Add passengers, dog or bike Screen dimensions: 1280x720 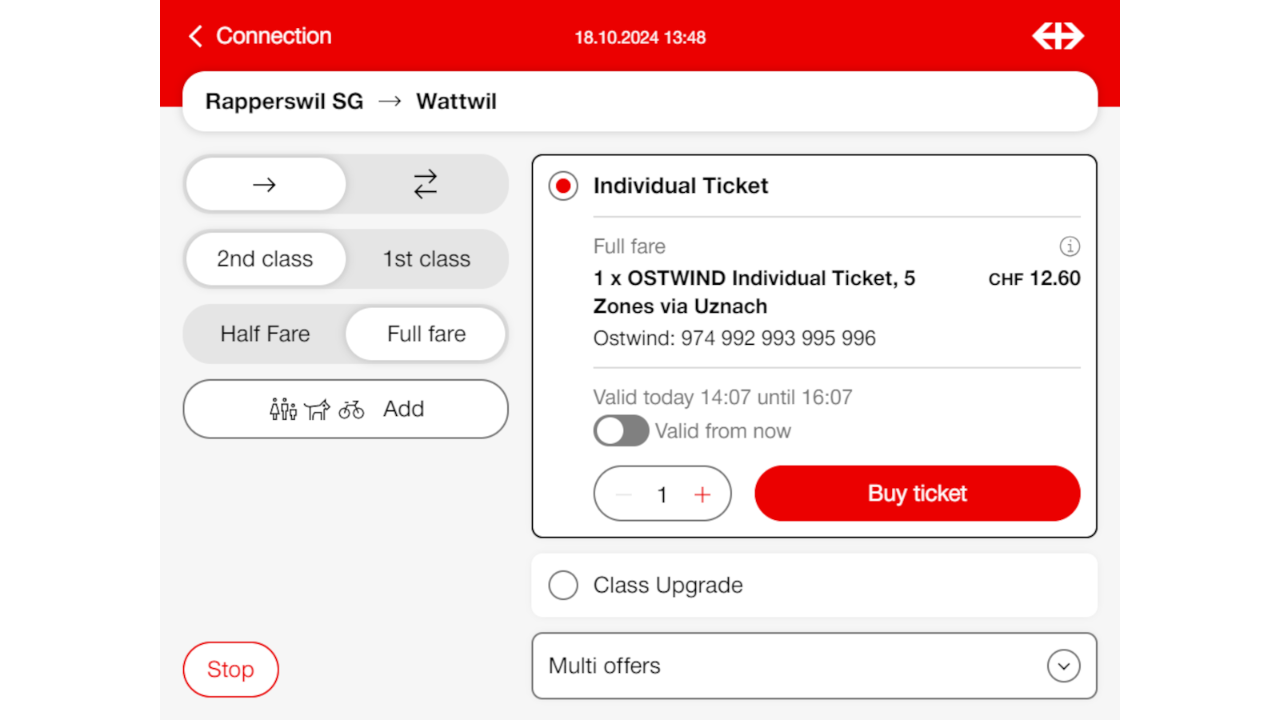point(346,409)
